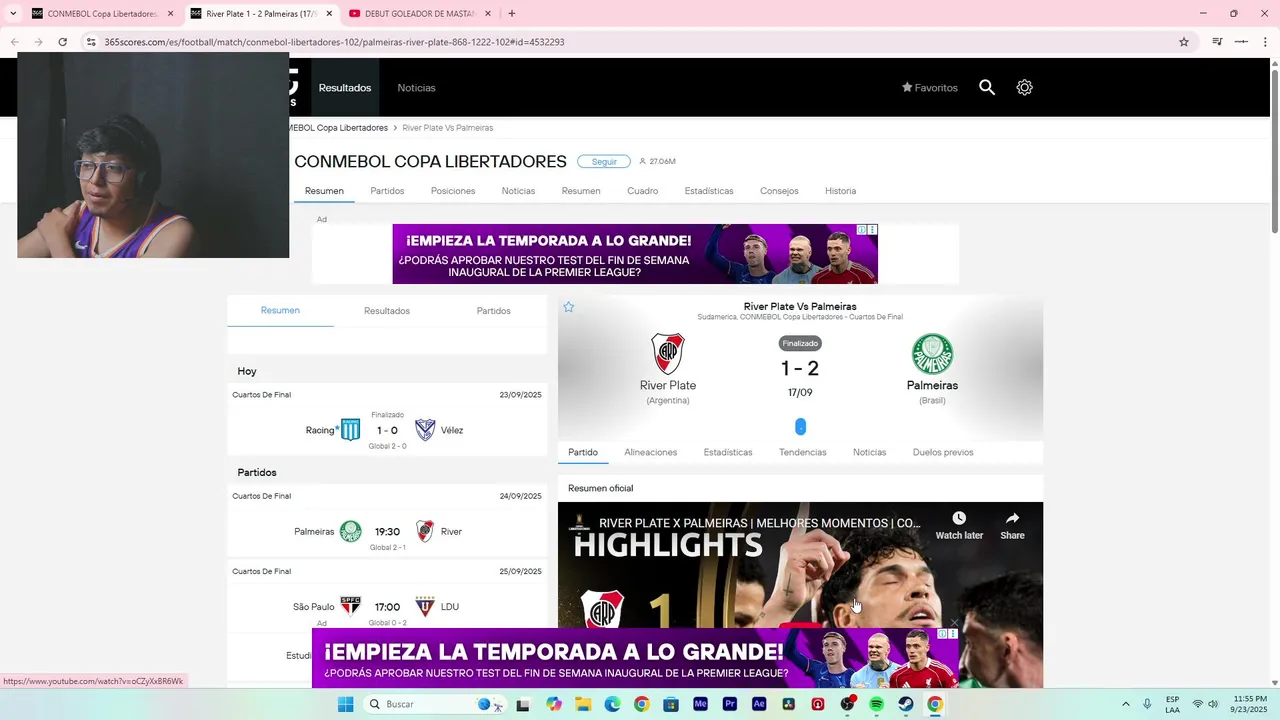Select Partidos tab in left panel
The height and width of the screenshot is (720, 1280).
(x=493, y=311)
